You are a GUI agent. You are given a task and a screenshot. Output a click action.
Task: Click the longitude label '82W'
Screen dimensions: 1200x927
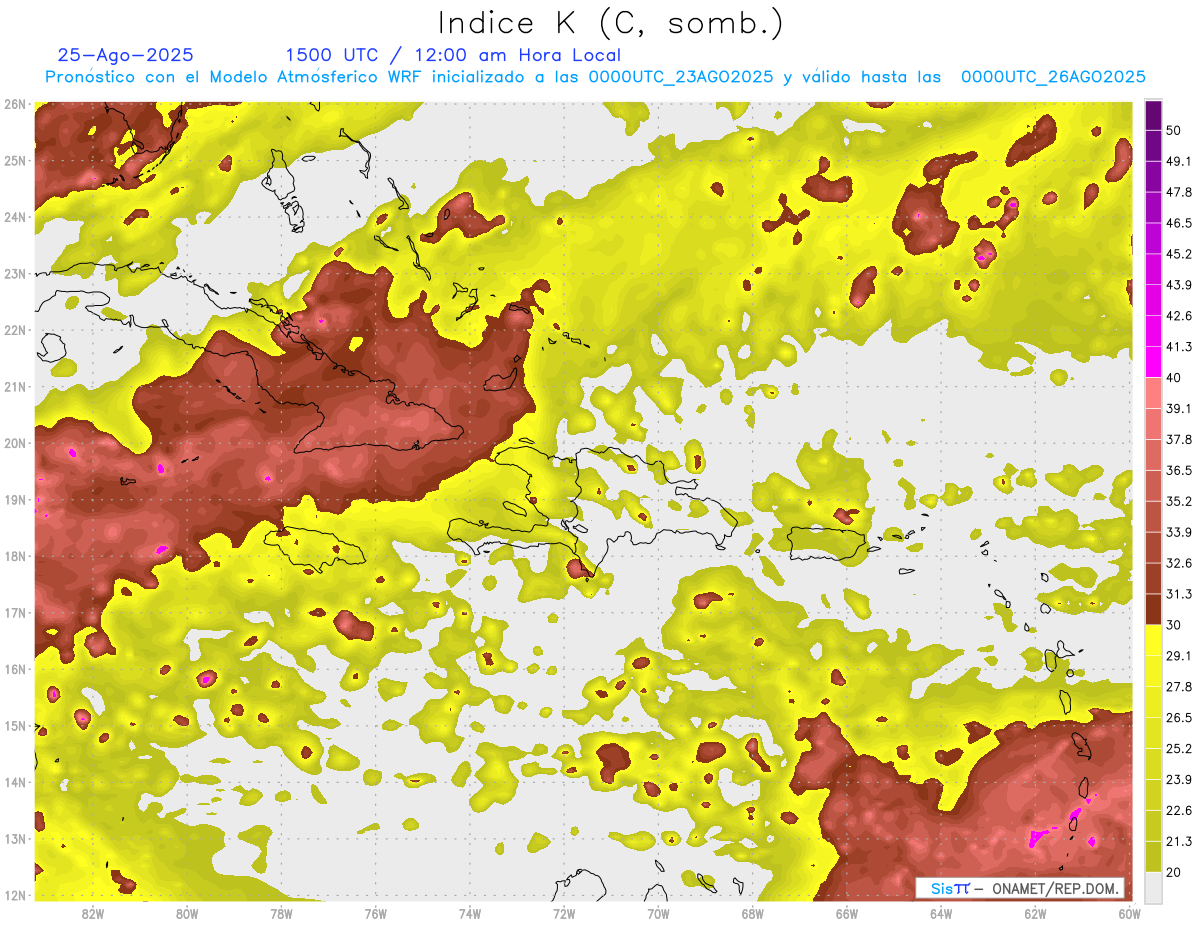[93, 913]
